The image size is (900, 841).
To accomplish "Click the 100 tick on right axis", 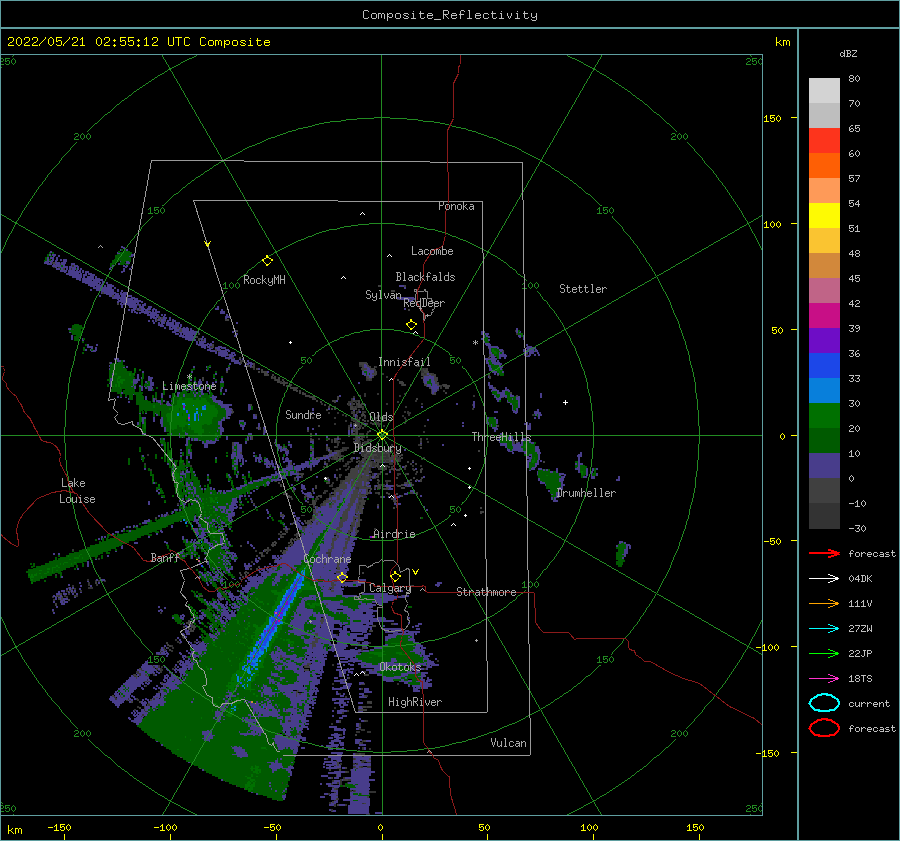I will pos(773,224).
